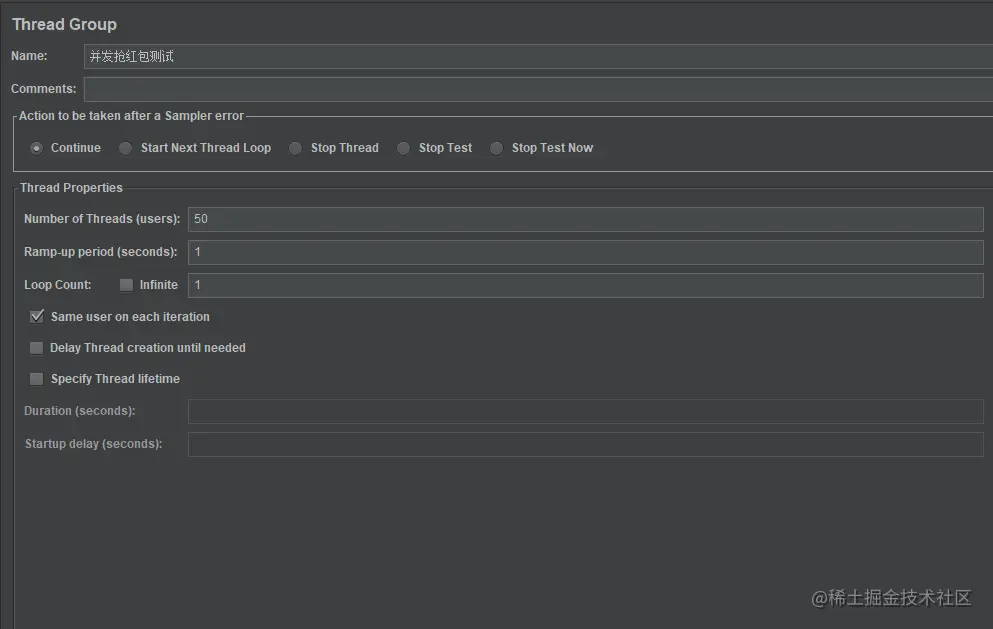Click the Ramp-up period input field

click(586, 252)
